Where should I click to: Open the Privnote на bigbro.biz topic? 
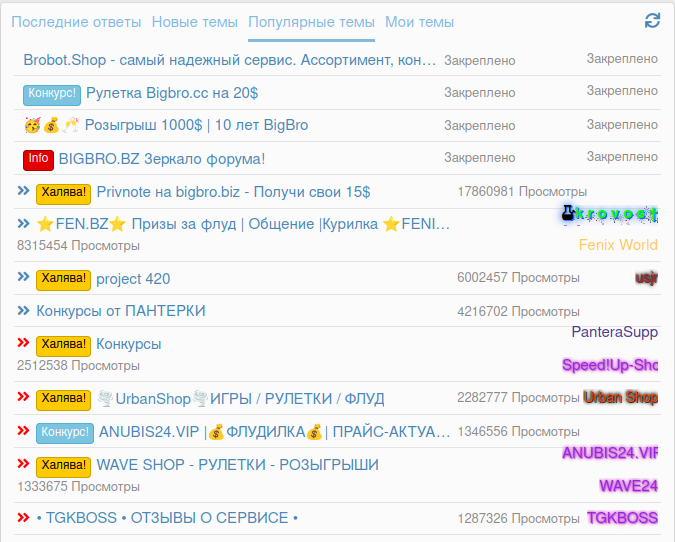[233, 192]
